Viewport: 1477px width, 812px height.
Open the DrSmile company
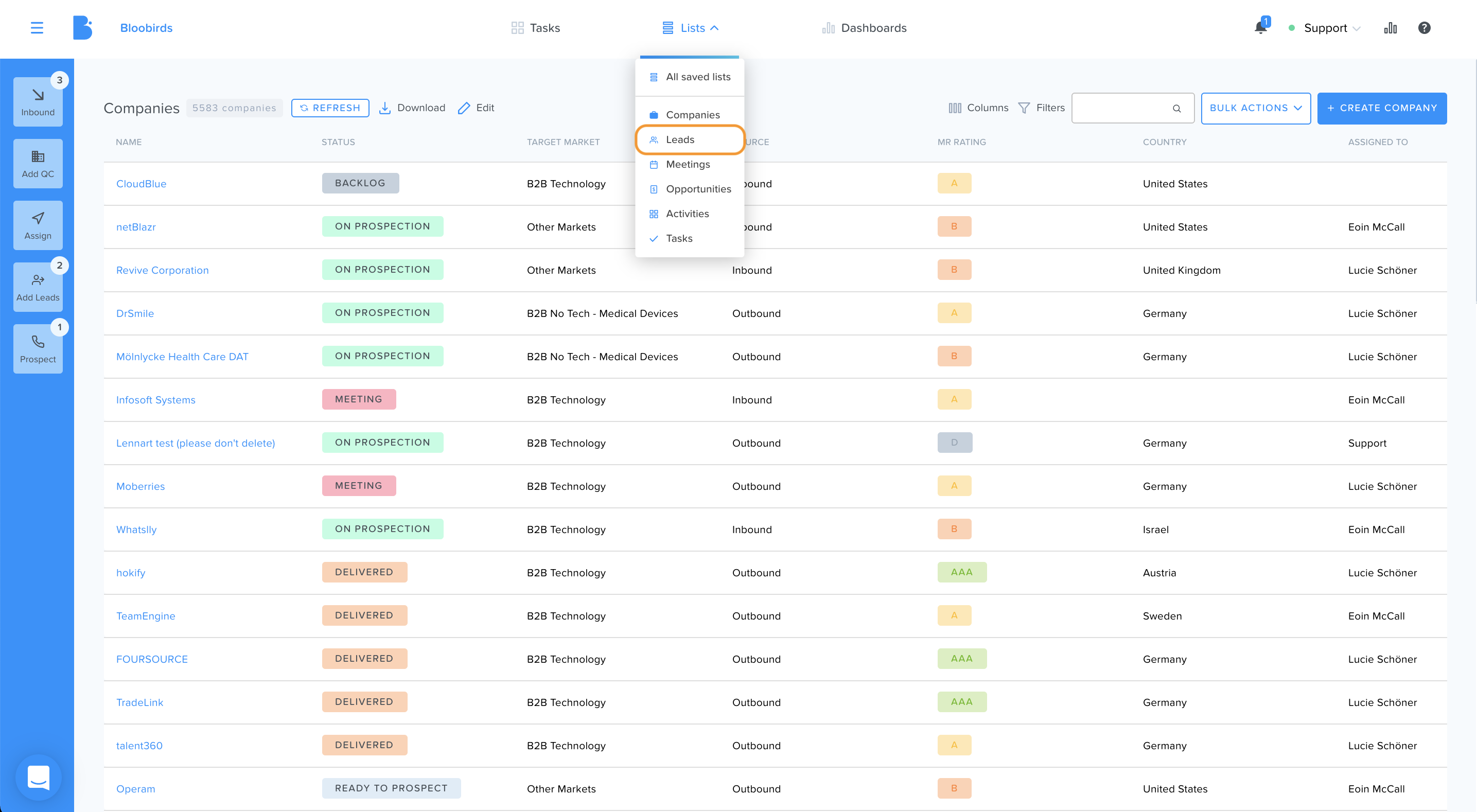coord(135,314)
